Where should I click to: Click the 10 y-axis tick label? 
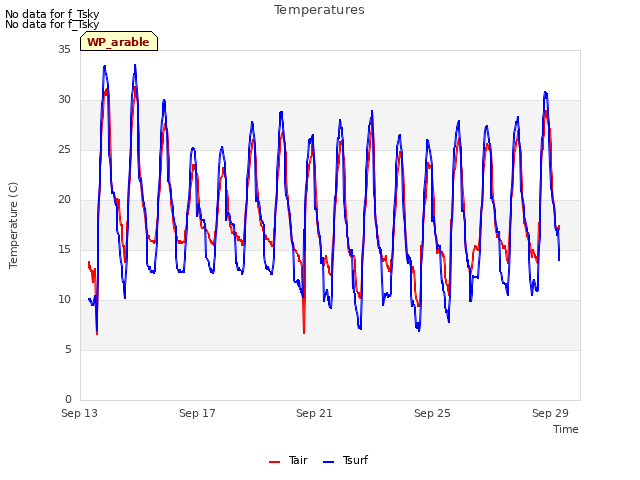tap(64, 300)
